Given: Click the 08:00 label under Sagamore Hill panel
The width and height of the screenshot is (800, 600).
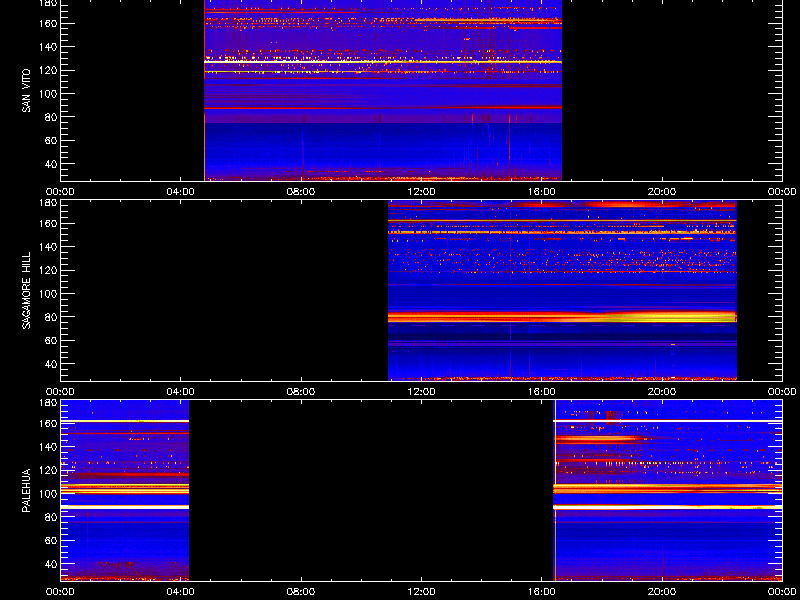Looking at the screenshot, I should click(x=301, y=392).
